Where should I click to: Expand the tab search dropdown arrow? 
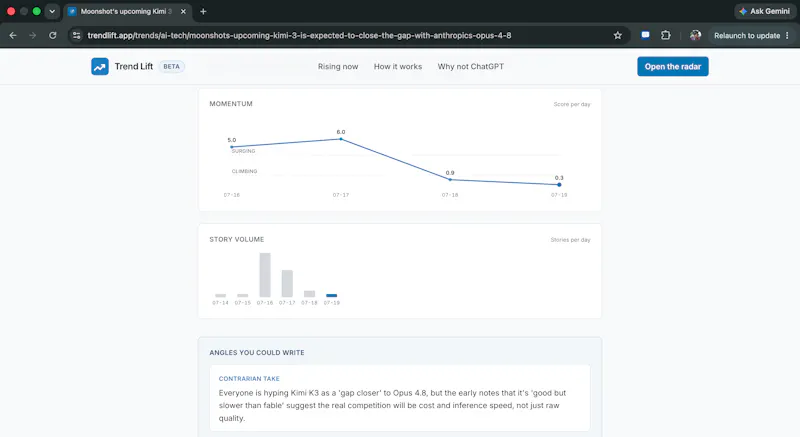click(x=52, y=11)
